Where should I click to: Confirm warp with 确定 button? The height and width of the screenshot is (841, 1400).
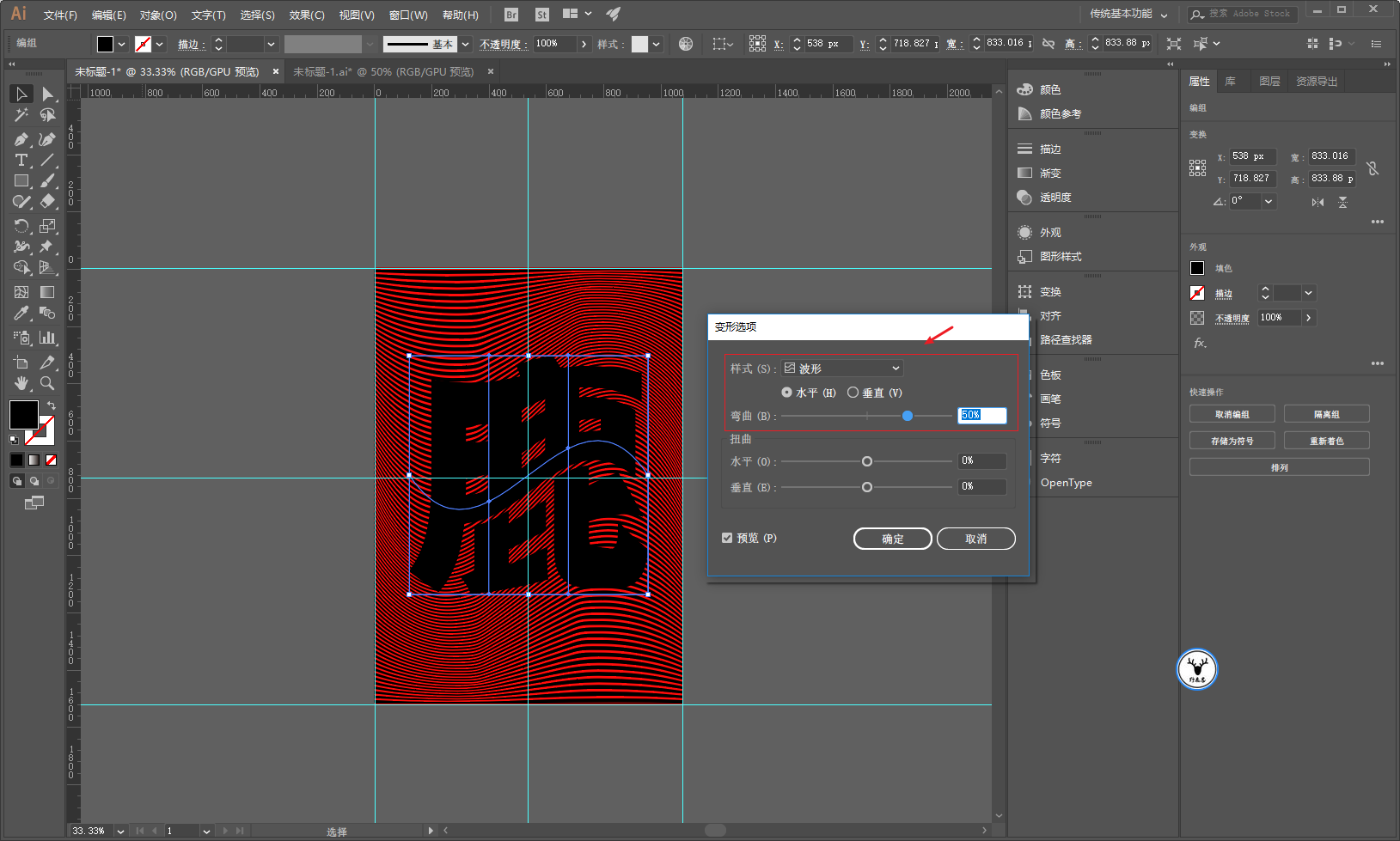(892, 539)
